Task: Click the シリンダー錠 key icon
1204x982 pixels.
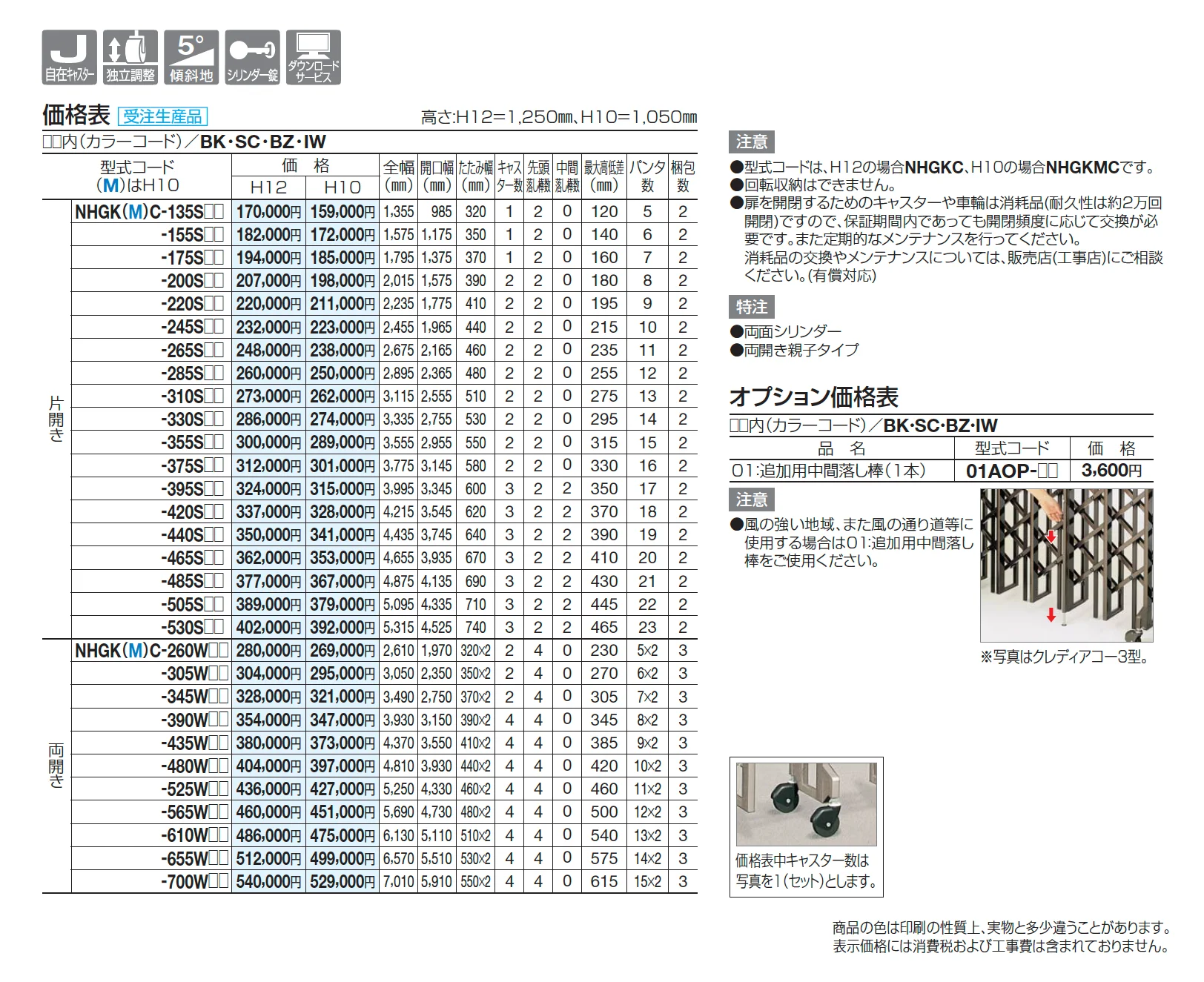Action: [x=252, y=57]
